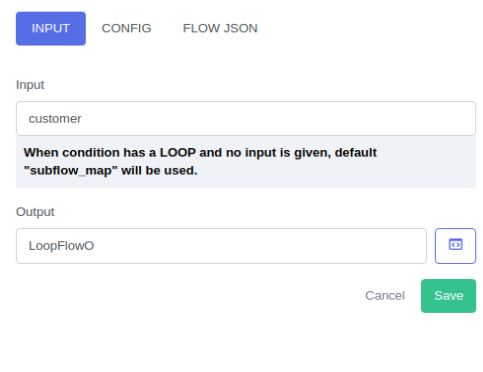
Task: Dismiss the form using Cancel
Action: (385, 296)
